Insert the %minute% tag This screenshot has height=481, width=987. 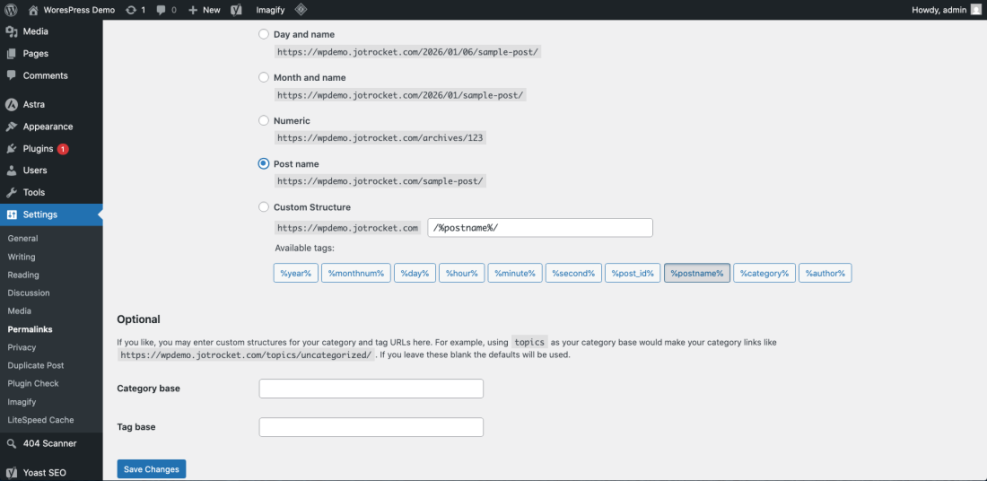point(515,273)
